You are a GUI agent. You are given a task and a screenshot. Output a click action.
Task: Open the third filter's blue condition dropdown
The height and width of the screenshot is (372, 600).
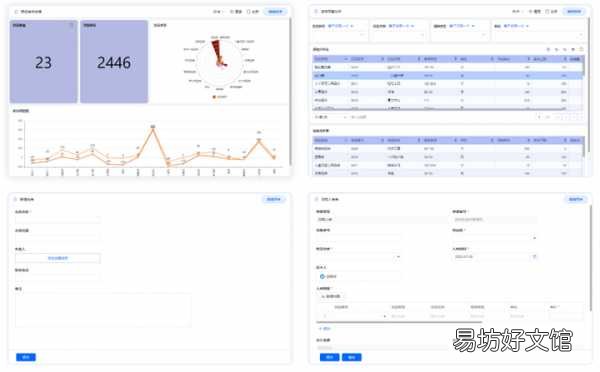[462, 26]
